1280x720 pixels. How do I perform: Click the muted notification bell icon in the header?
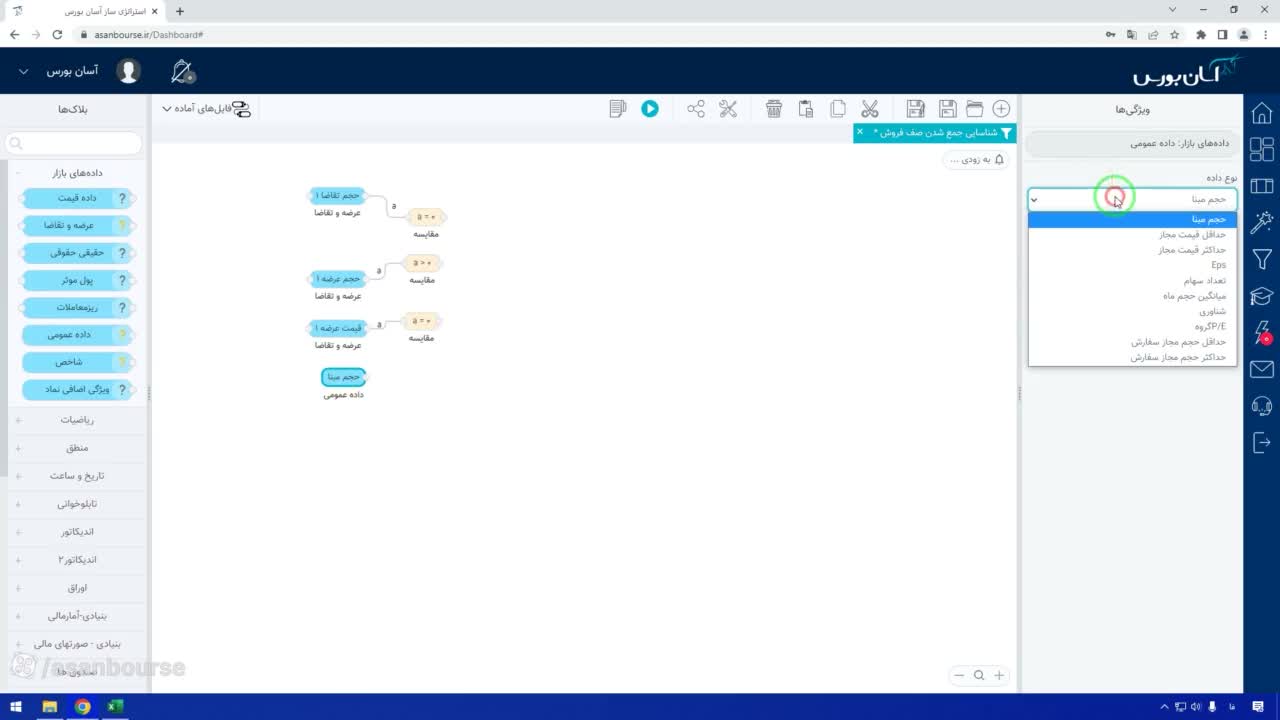[x=182, y=71]
